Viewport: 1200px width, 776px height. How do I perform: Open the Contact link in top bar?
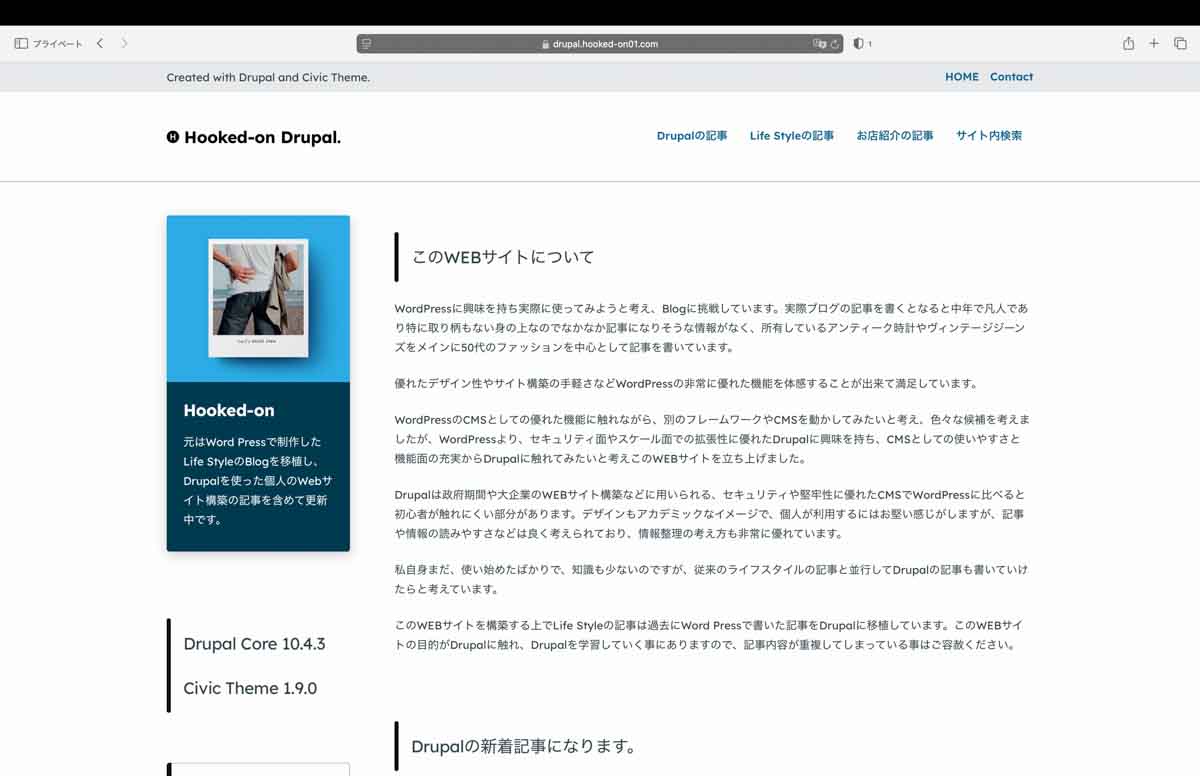(1011, 77)
